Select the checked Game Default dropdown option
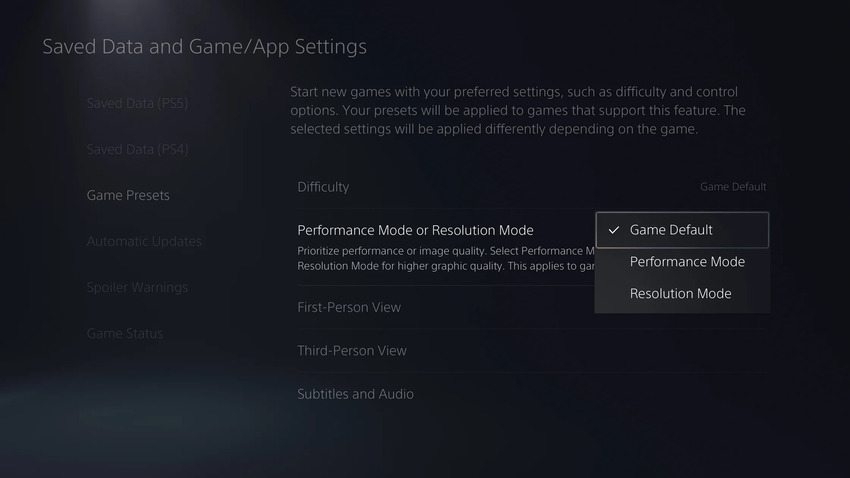The height and width of the screenshot is (478, 850). [x=682, y=230]
